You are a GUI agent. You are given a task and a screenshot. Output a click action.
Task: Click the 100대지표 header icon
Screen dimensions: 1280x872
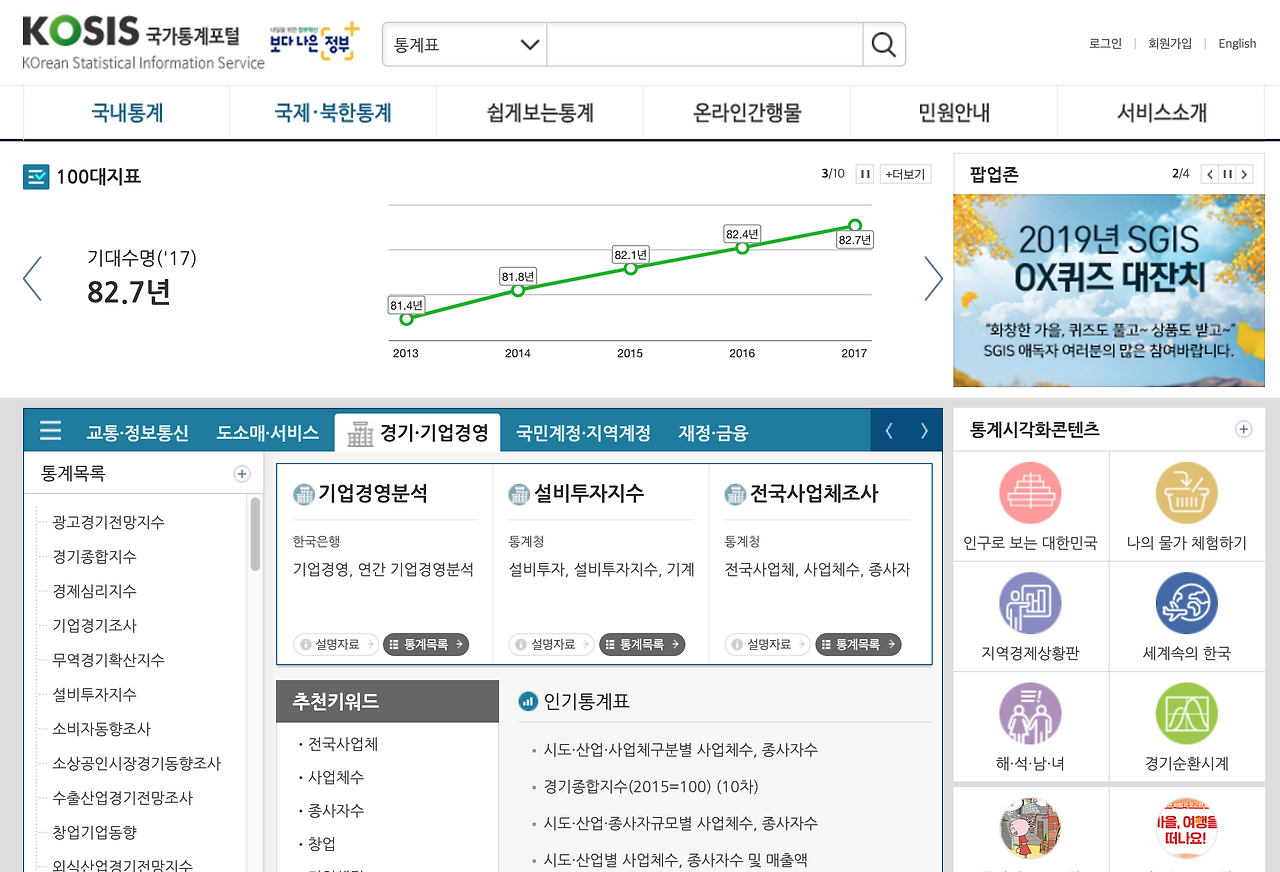36,177
